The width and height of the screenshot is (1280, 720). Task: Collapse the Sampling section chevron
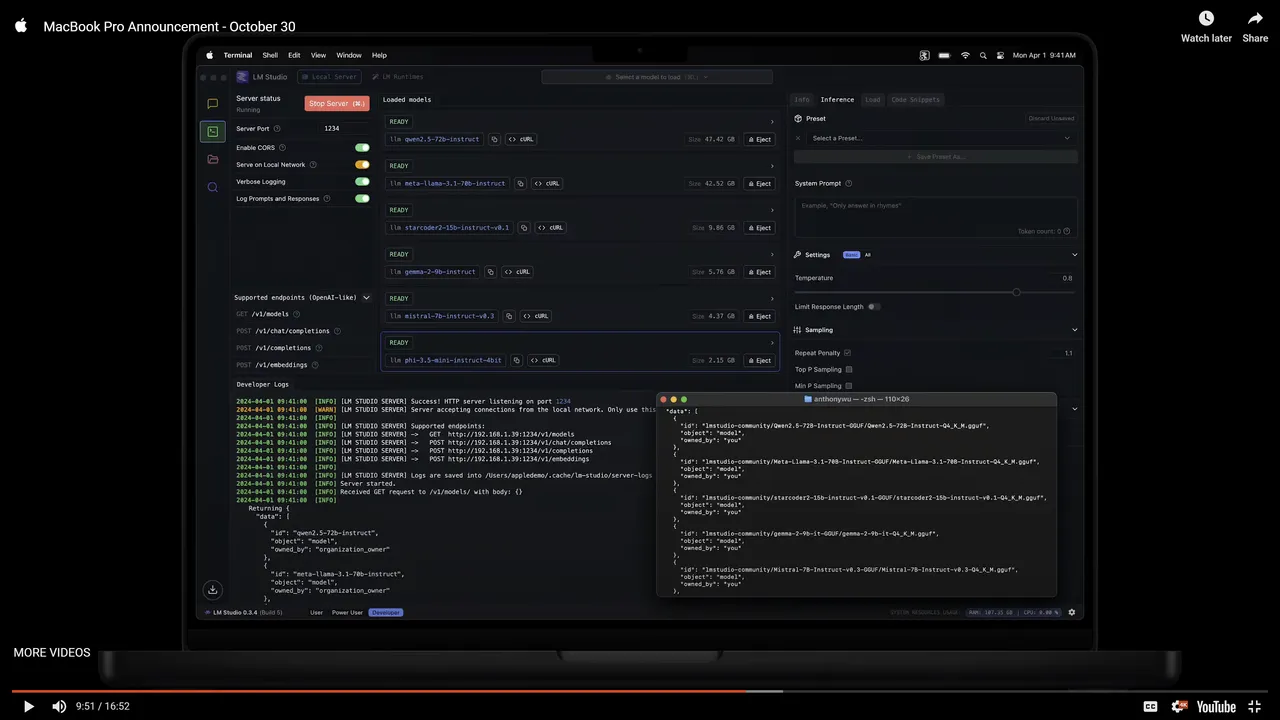point(1075,330)
